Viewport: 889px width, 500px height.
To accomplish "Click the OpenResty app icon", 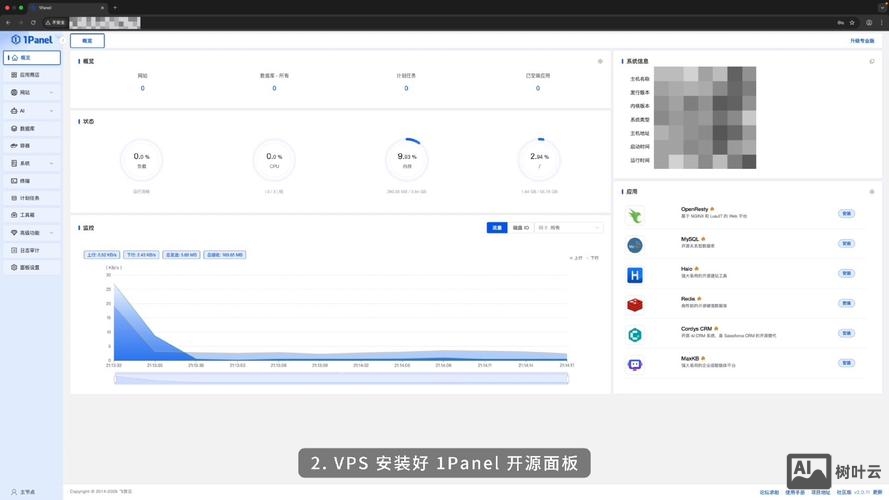I will click(635, 215).
